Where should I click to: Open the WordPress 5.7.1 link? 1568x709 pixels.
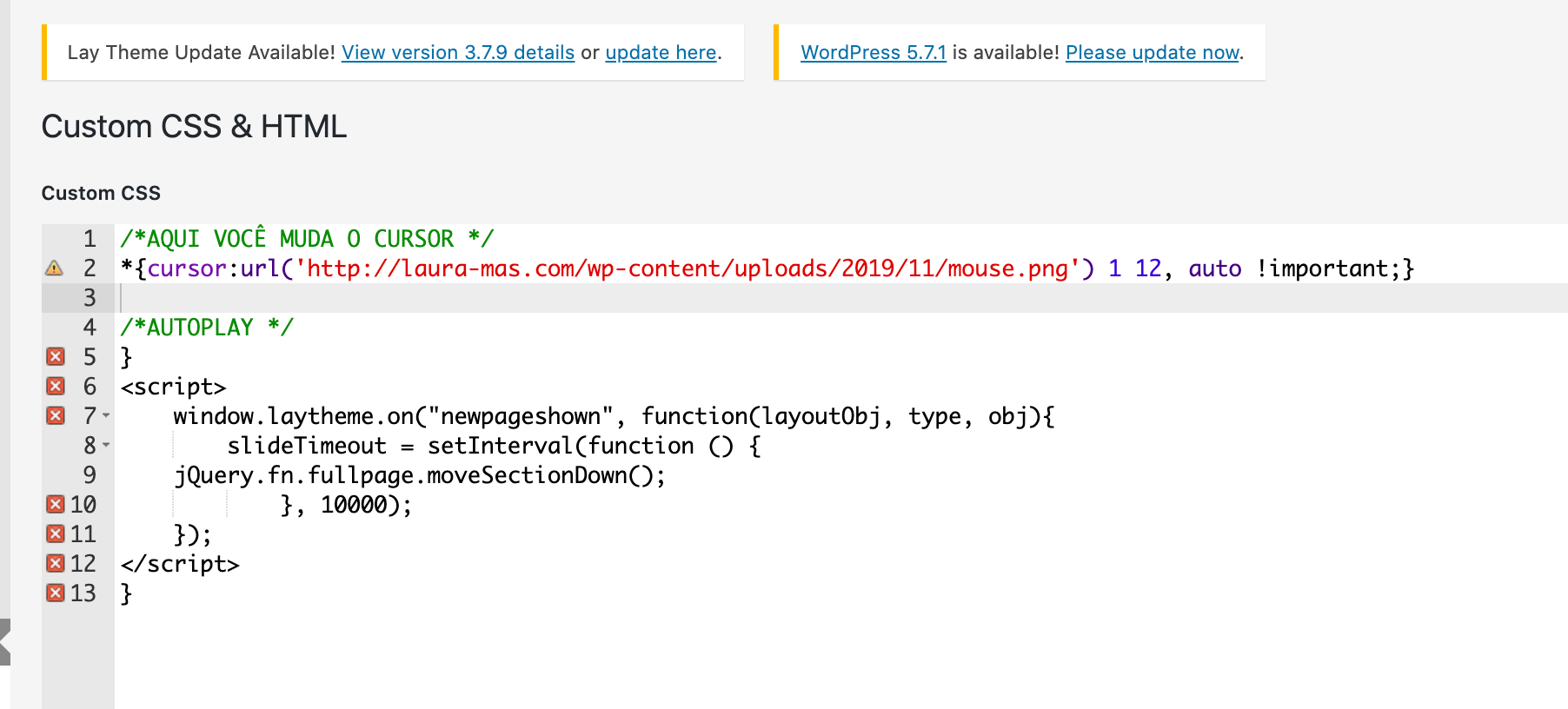873,52
